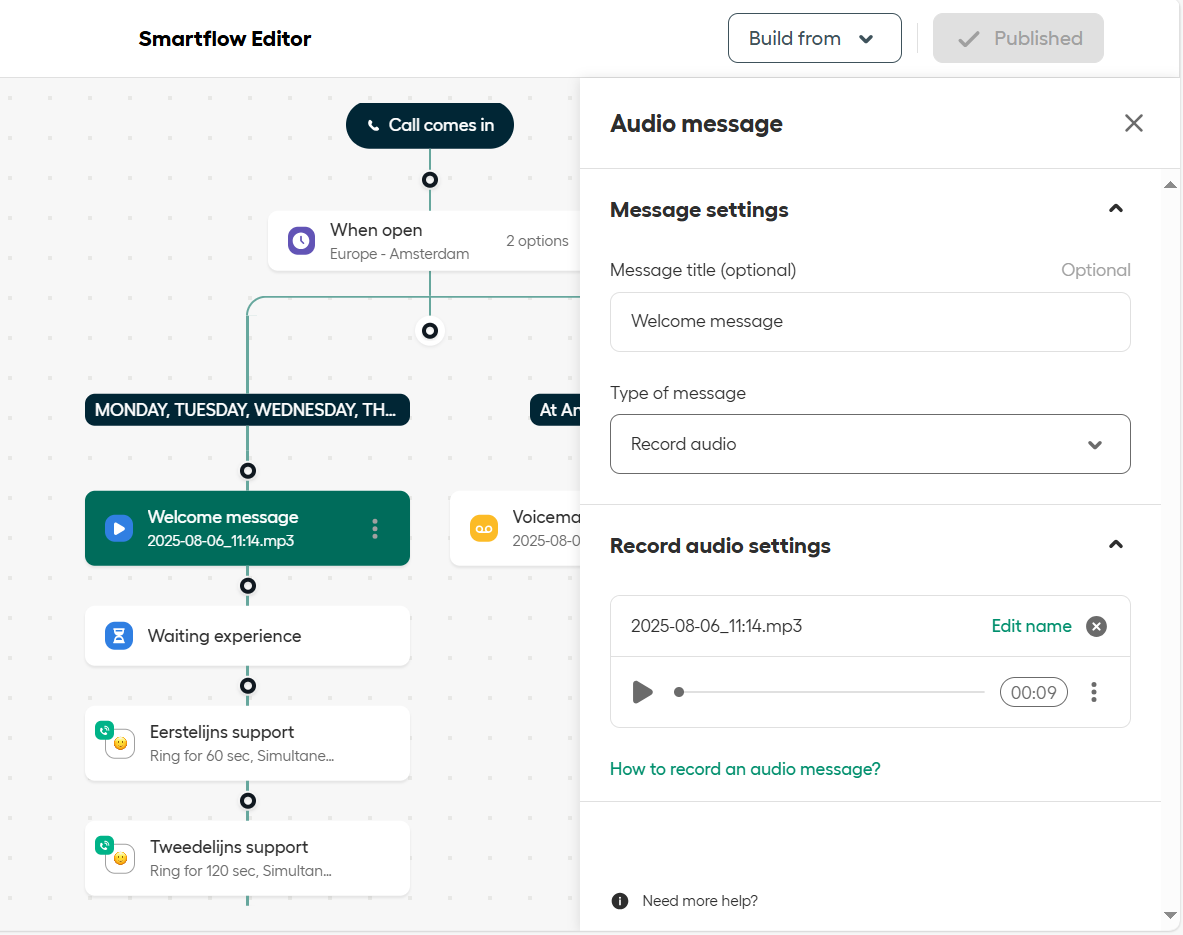Open audio player more options menu
This screenshot has height=935, width=1183.
tap(1094, 692)
